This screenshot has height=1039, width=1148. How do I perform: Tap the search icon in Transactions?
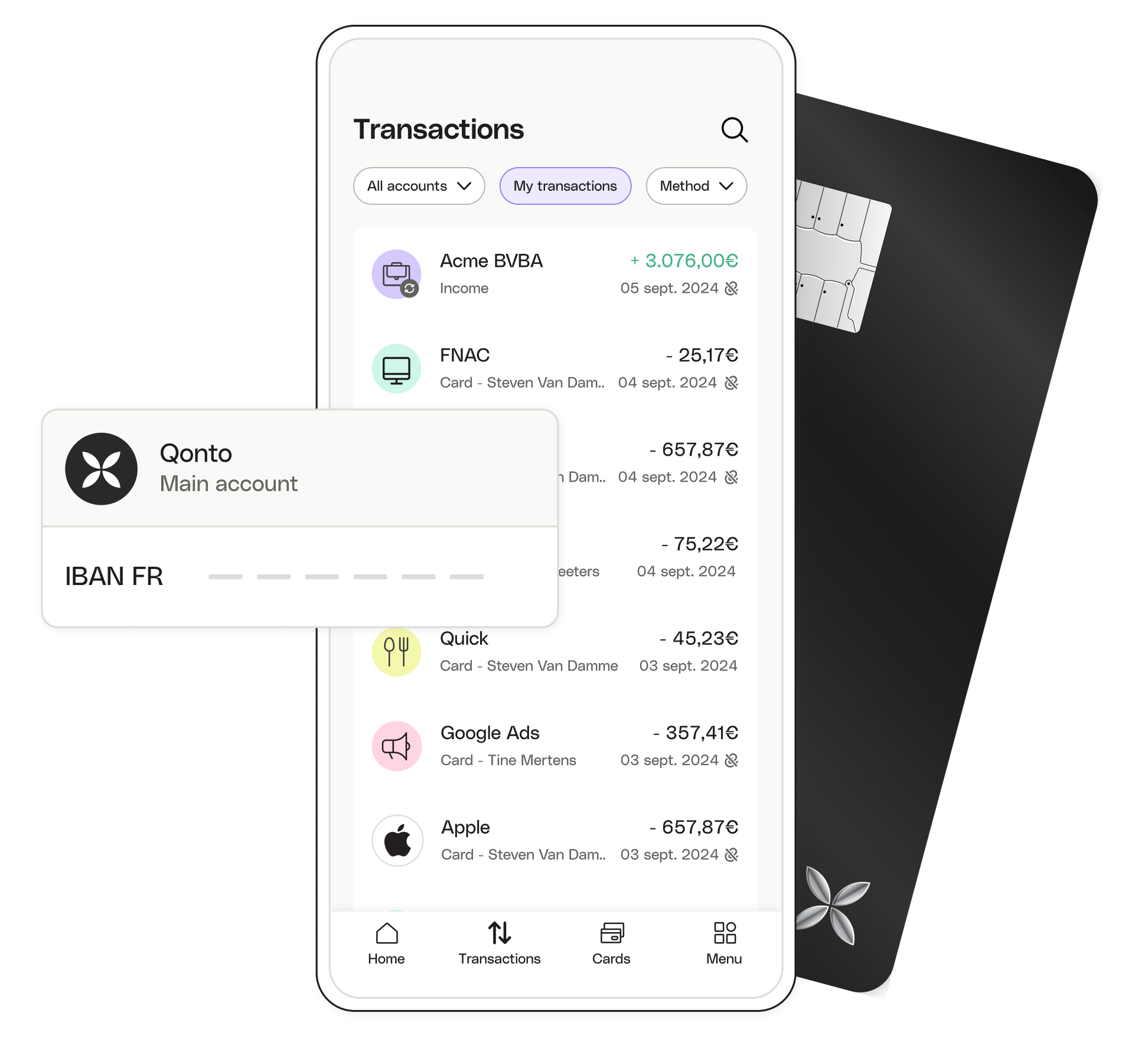(x=735, y=129)
